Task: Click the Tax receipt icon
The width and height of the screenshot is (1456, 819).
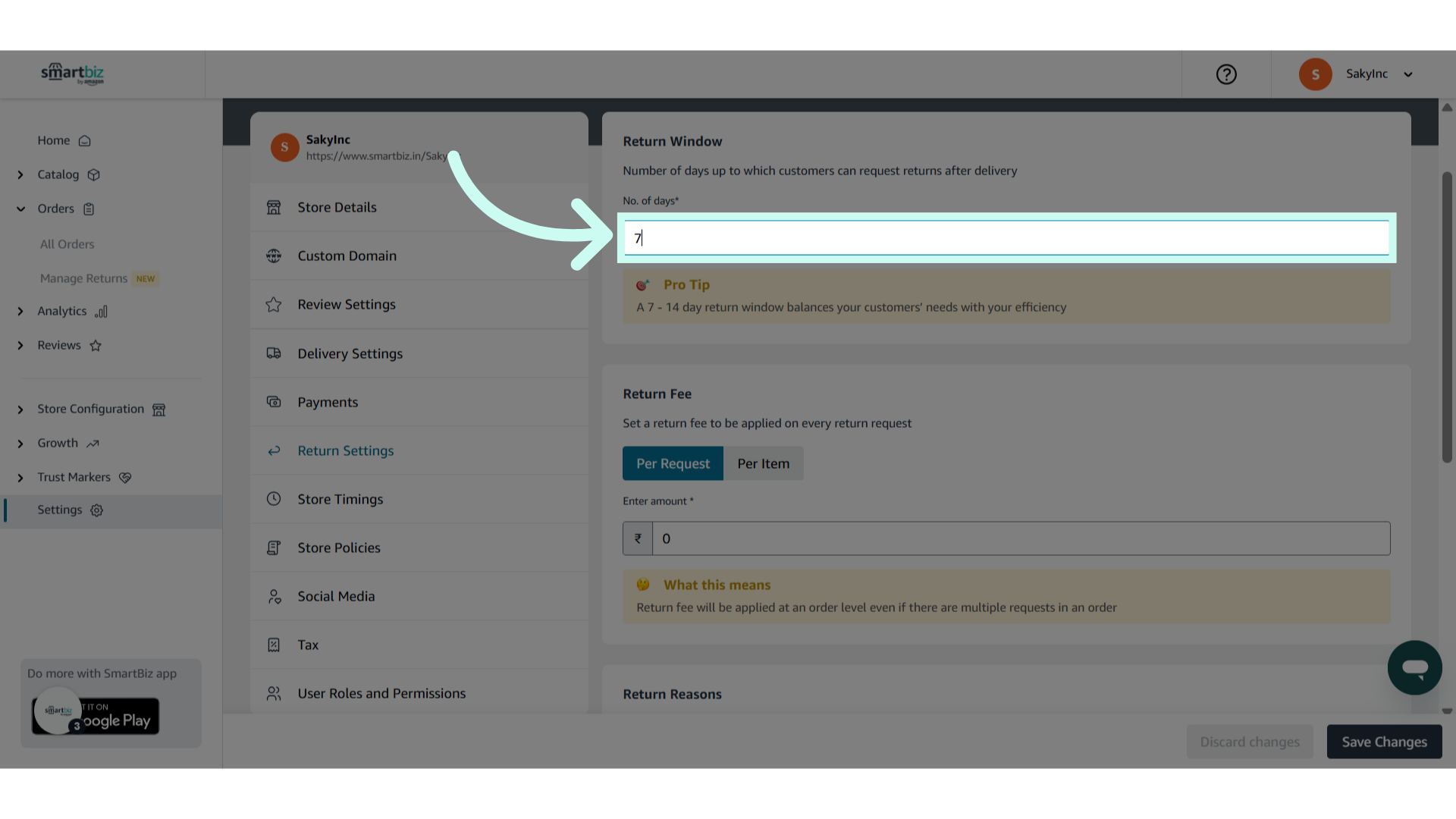Action: point(274,645)
